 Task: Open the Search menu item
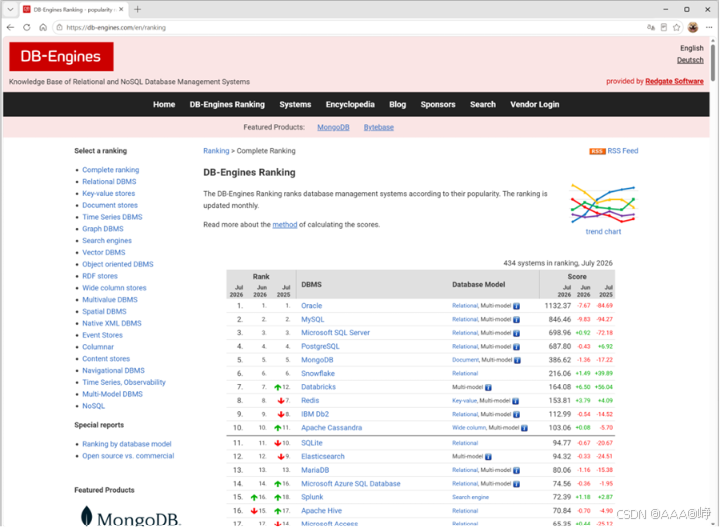point(483,104)
